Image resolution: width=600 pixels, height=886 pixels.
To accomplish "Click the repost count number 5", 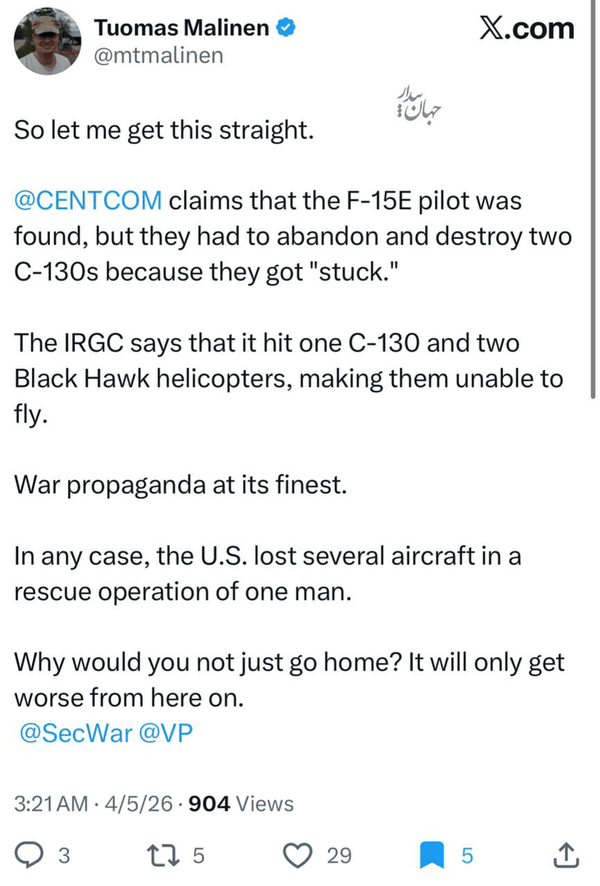I will (198, 856).
